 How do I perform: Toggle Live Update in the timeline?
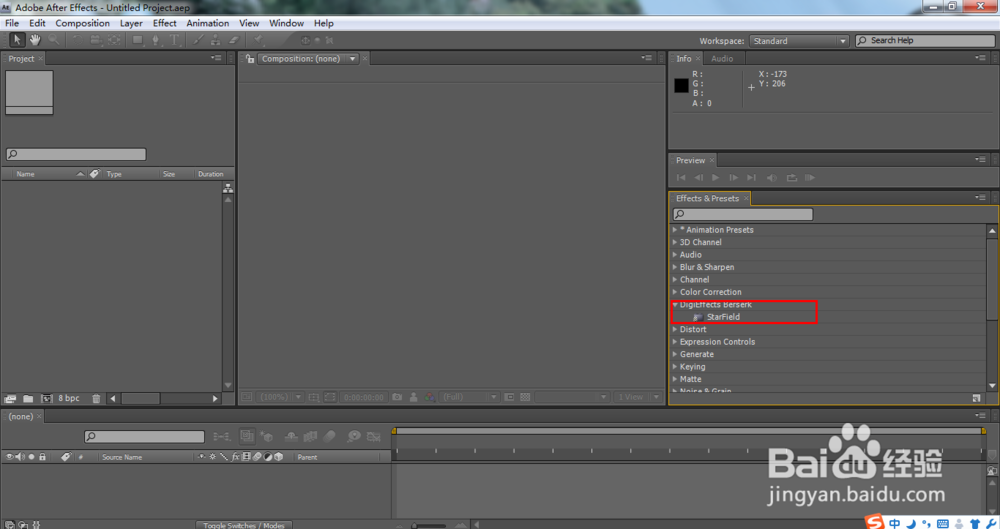click(247, 436)
